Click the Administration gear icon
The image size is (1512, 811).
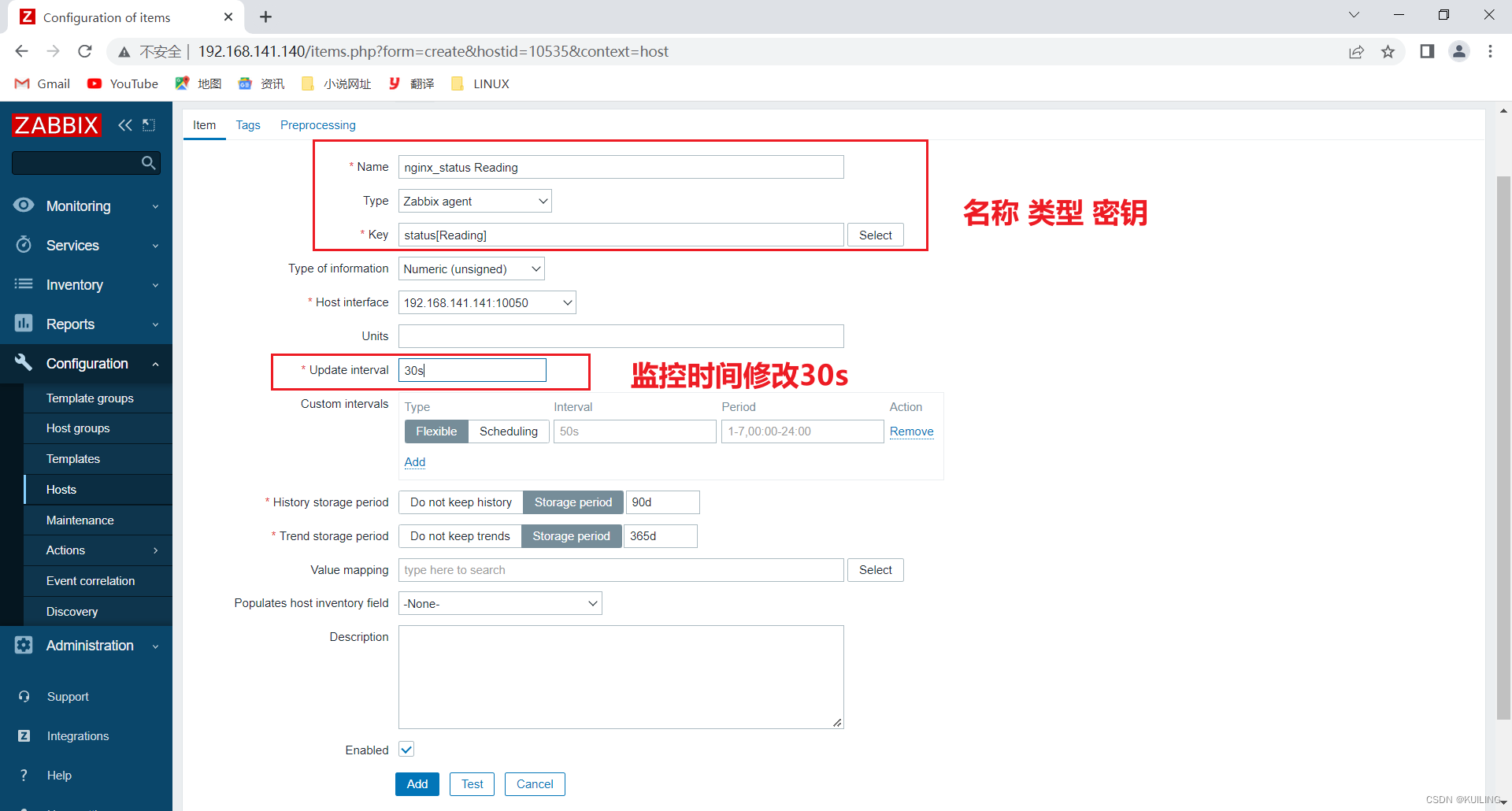(x=24, y=645)
